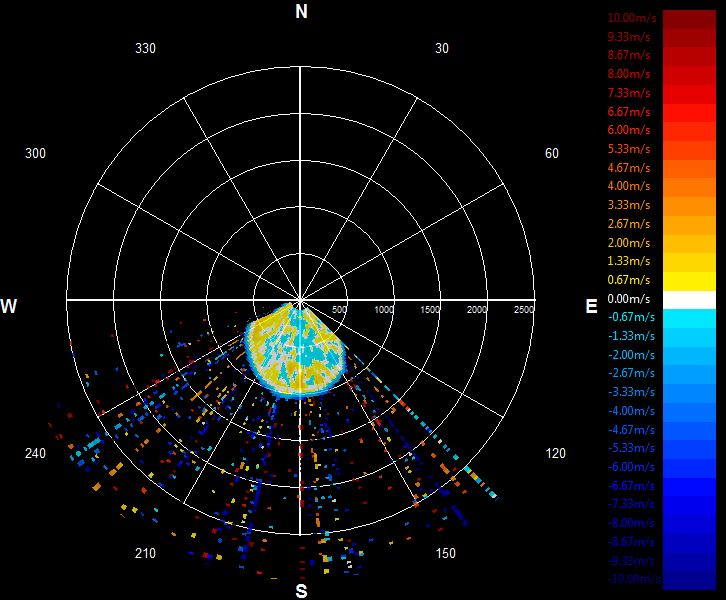Click the 2.00m/s legend label
Viewport: 726px width, 600px height.
[629, 243]
